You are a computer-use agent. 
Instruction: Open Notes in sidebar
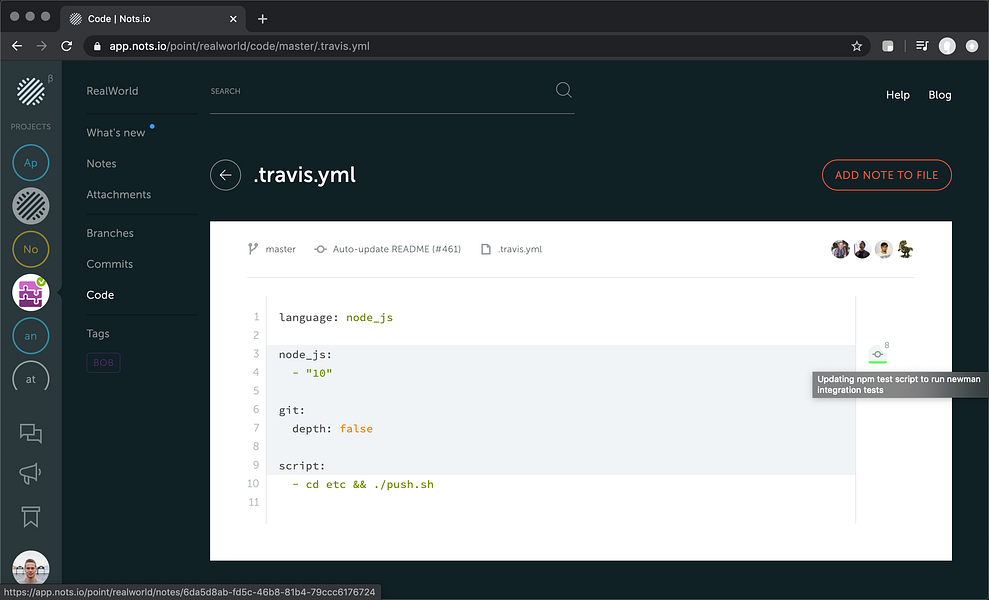(x=102, y=163)
